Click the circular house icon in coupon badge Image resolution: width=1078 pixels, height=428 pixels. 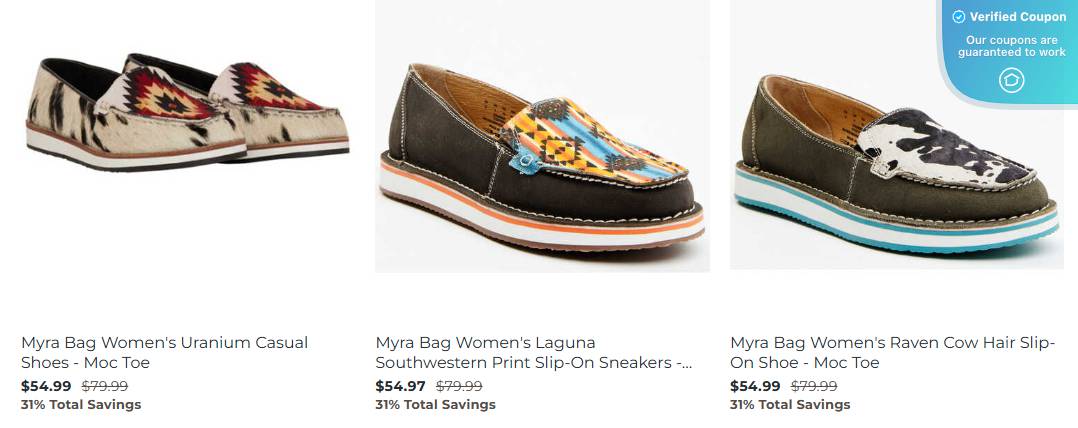(x=1011, y=80)
